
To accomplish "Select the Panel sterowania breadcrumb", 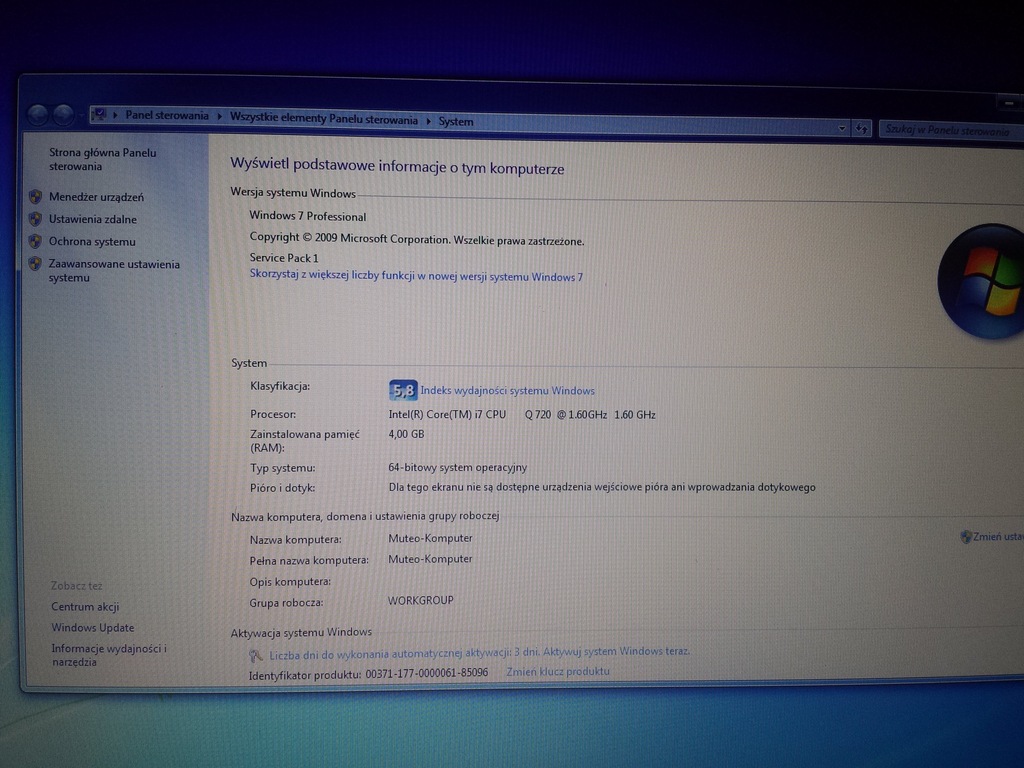I will pos(167,116).
